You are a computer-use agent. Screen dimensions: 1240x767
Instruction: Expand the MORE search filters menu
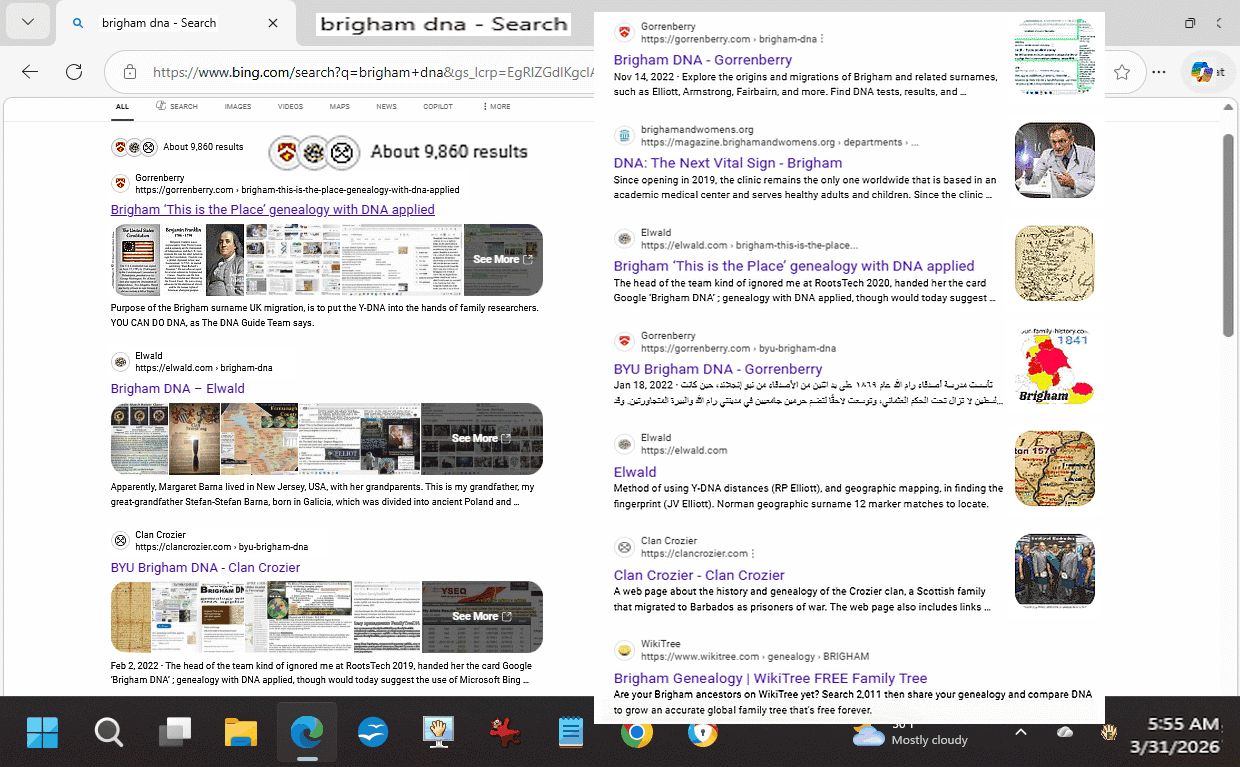(x=496, y=106)
